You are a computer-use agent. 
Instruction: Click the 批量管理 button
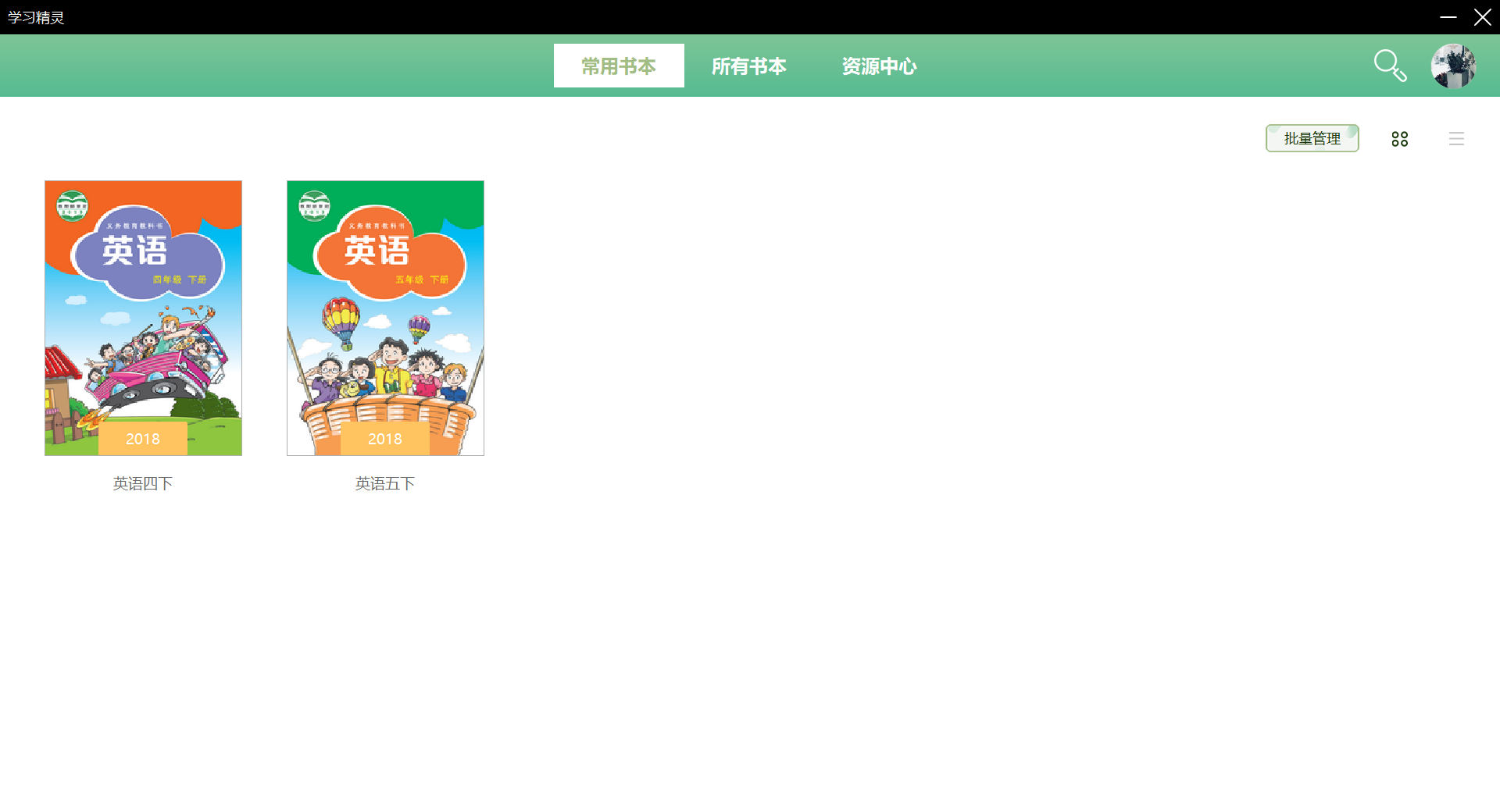[x=1312, y=138]
